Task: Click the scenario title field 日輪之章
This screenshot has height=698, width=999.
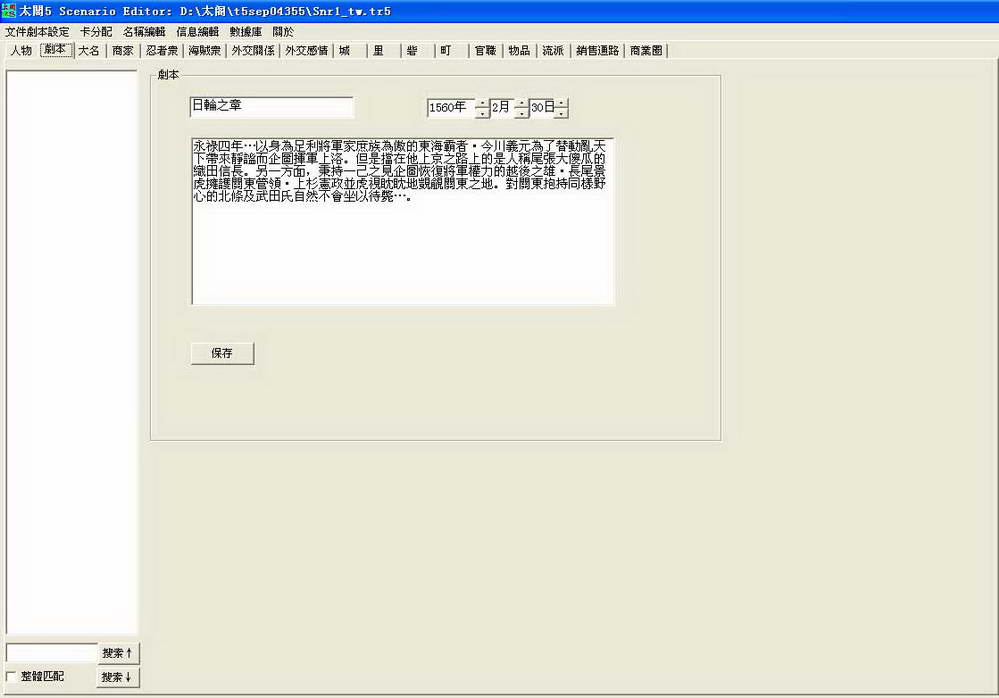Action: coord(271,107)
